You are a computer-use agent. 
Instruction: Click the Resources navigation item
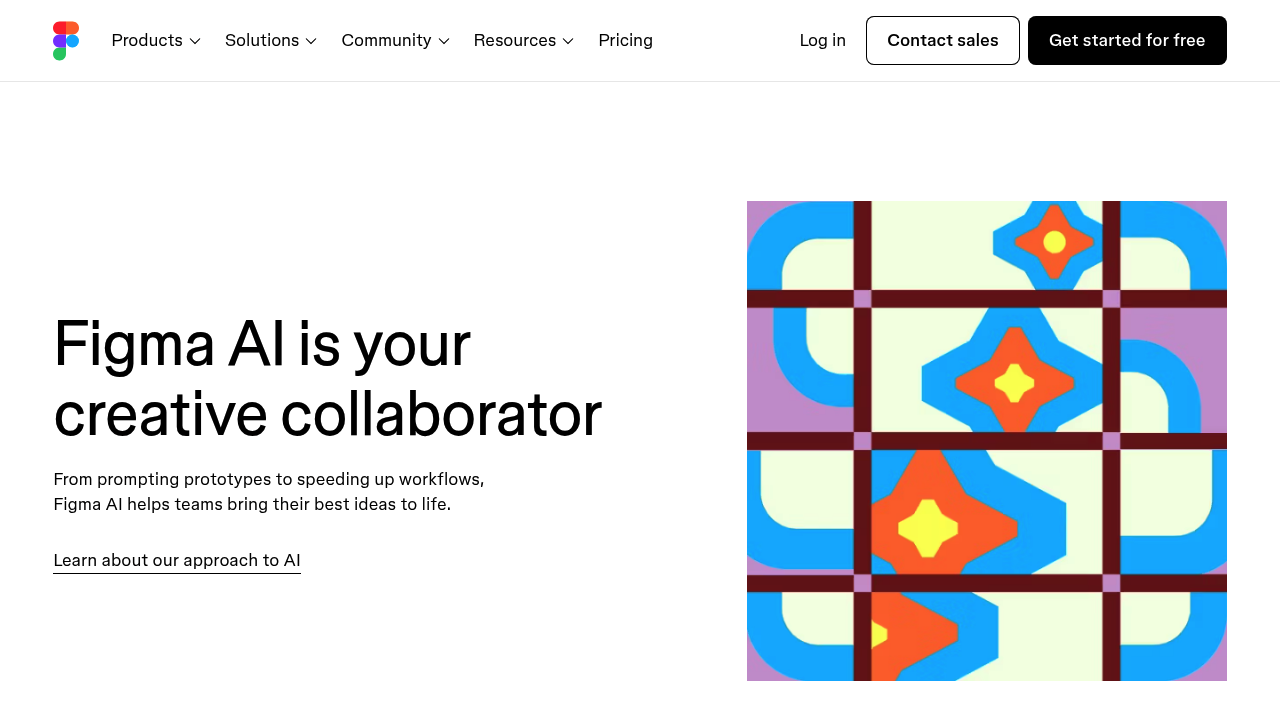(514, 40)
